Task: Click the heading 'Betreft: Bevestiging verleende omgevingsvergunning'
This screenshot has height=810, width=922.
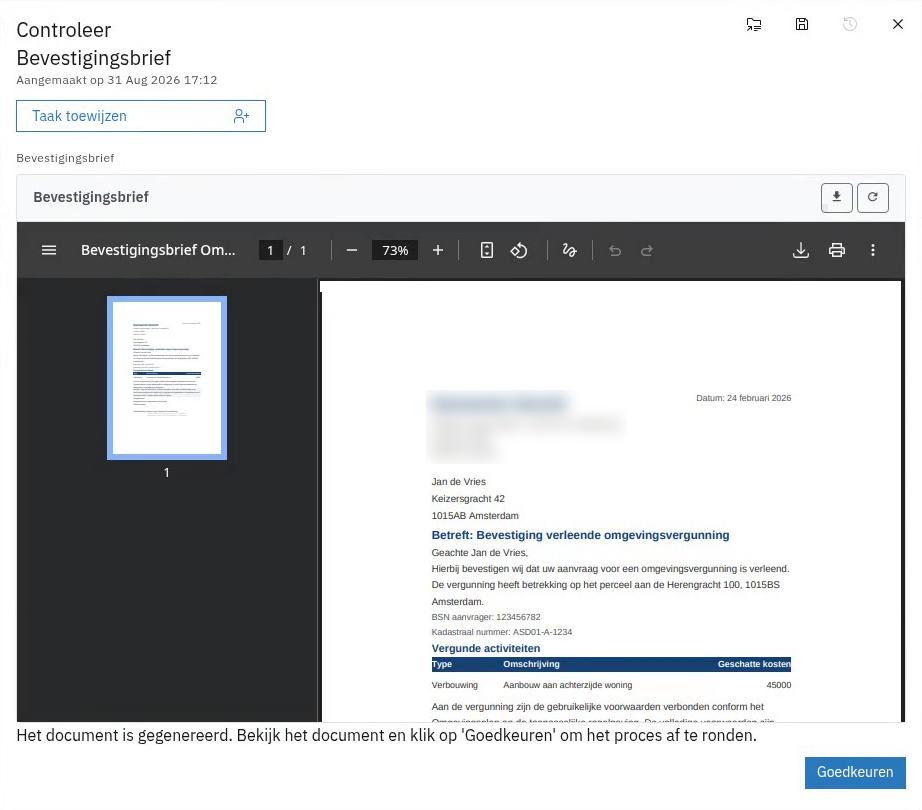Action: click(x=580, y=535)
